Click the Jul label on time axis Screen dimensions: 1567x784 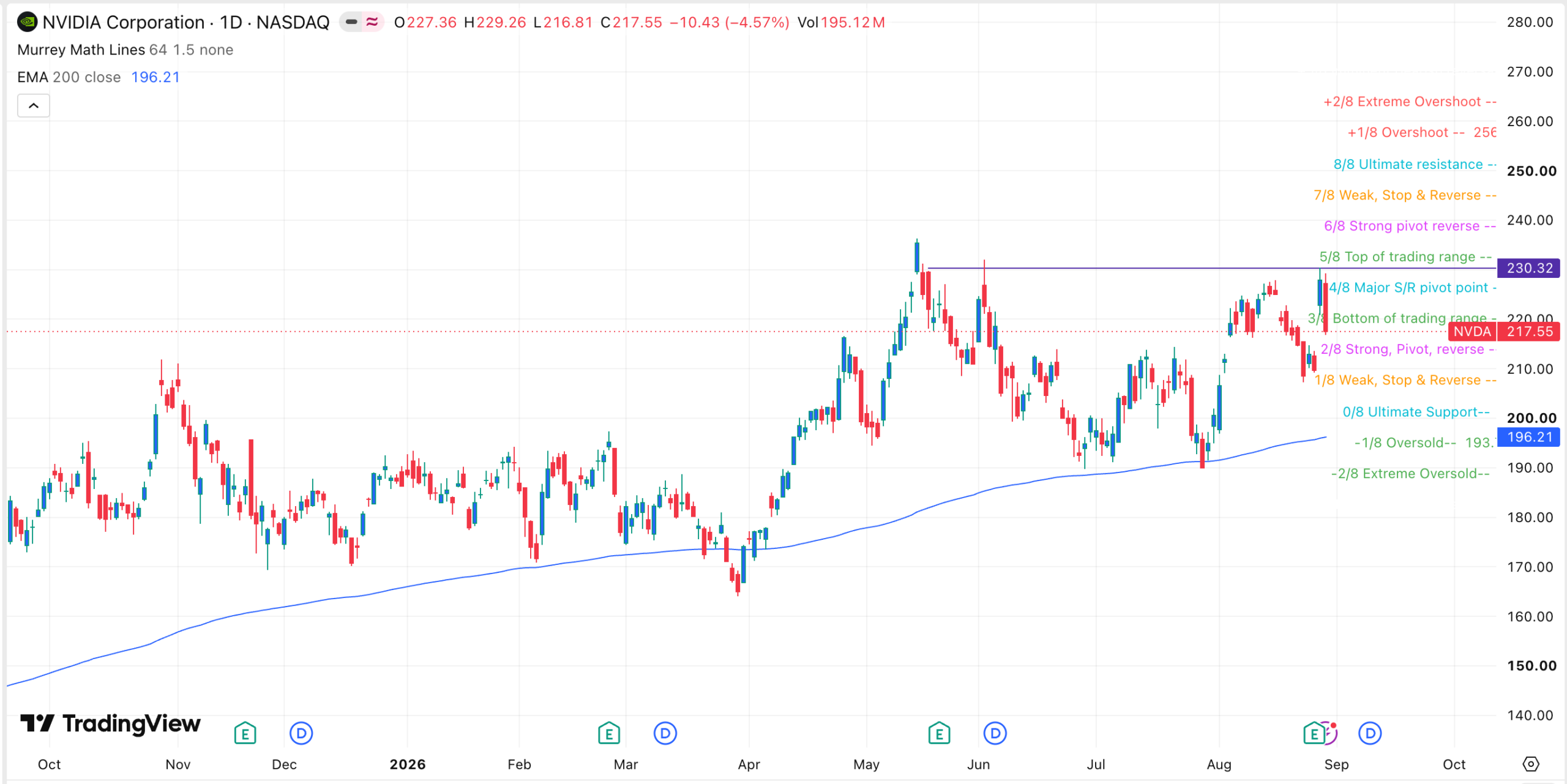pos(1096,764)
